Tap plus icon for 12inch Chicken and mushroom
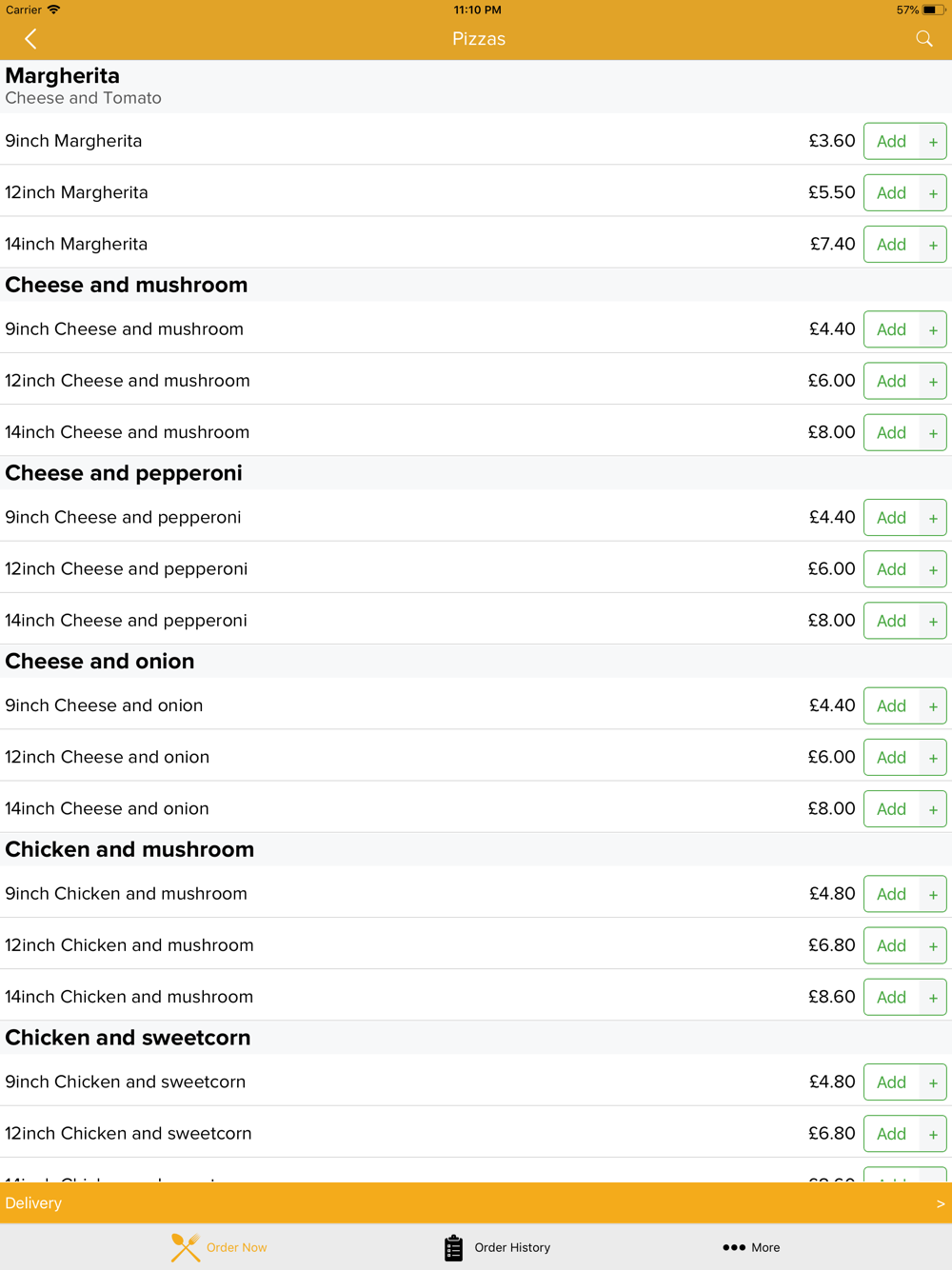Viewport: 952px width, 1270px height. 933,946
